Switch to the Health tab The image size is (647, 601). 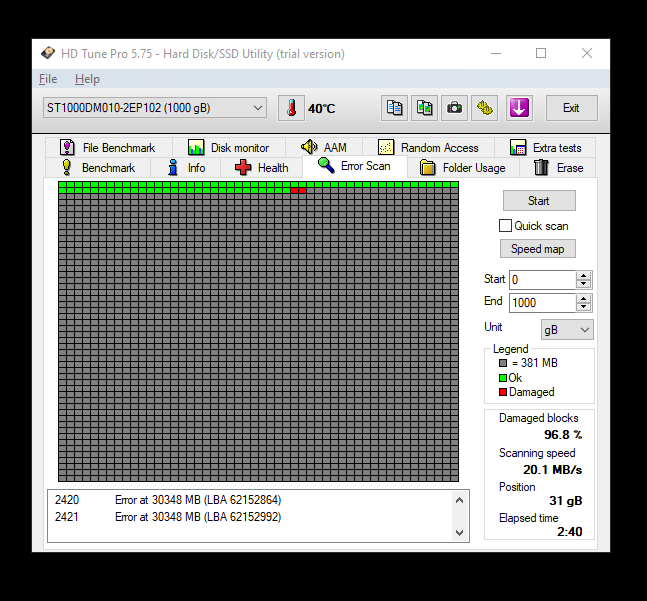click(262, 168)
